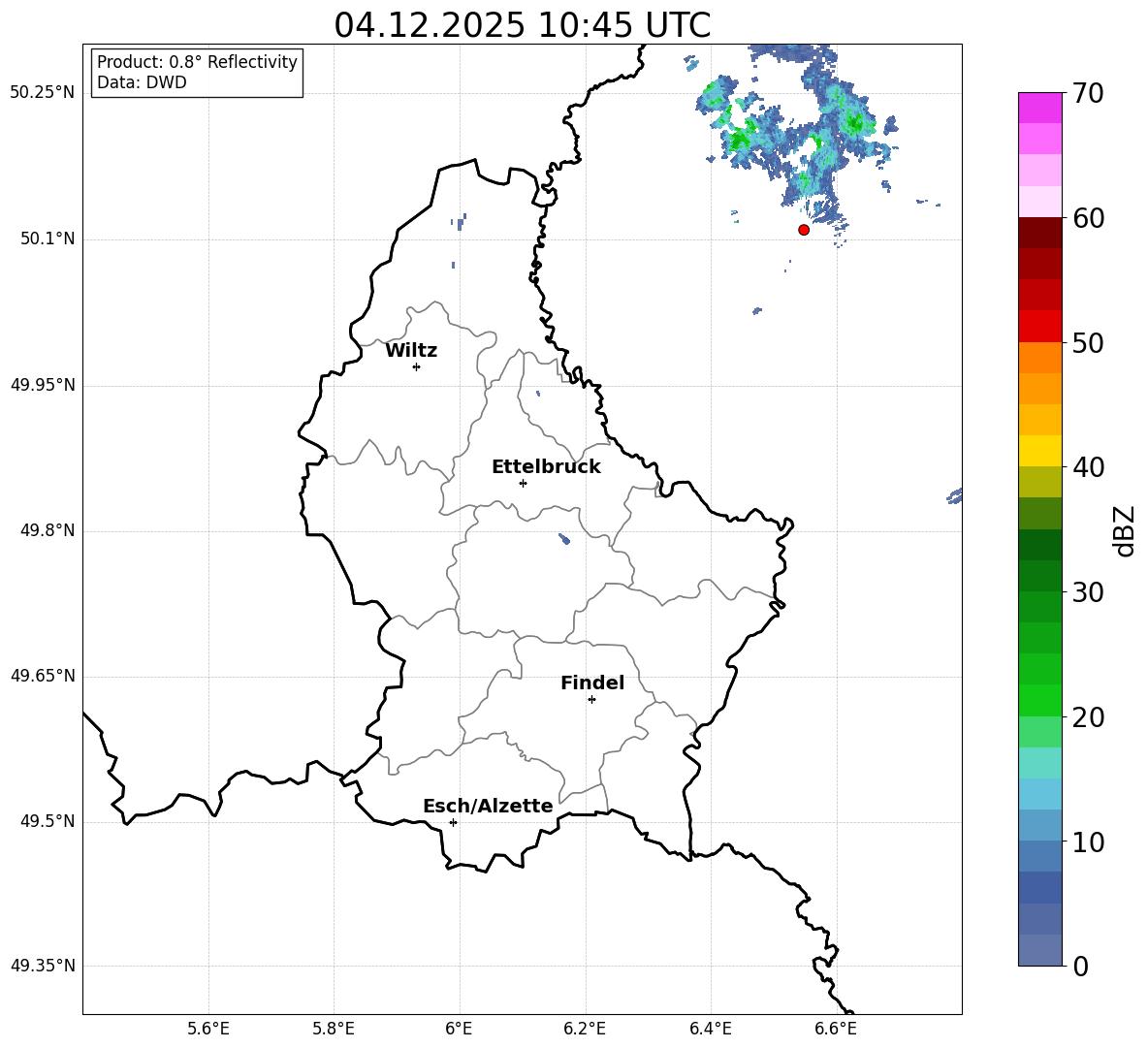Click the dBZ colorbar label
1148x1048 pixels.
tap(1124, 530)
